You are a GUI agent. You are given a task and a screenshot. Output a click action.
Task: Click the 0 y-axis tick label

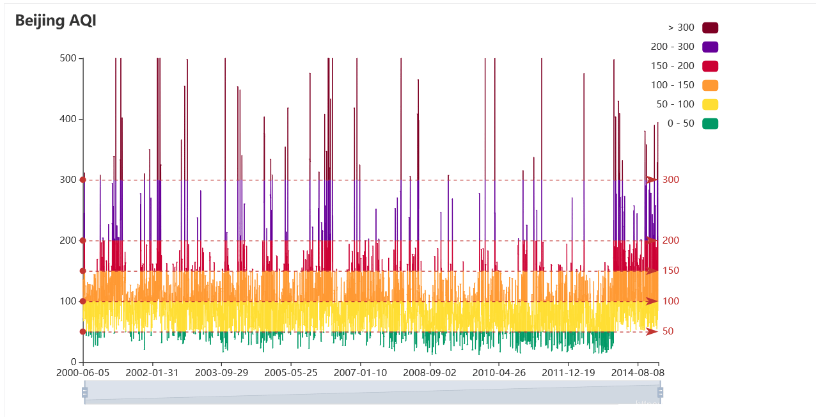click(74, 362)
